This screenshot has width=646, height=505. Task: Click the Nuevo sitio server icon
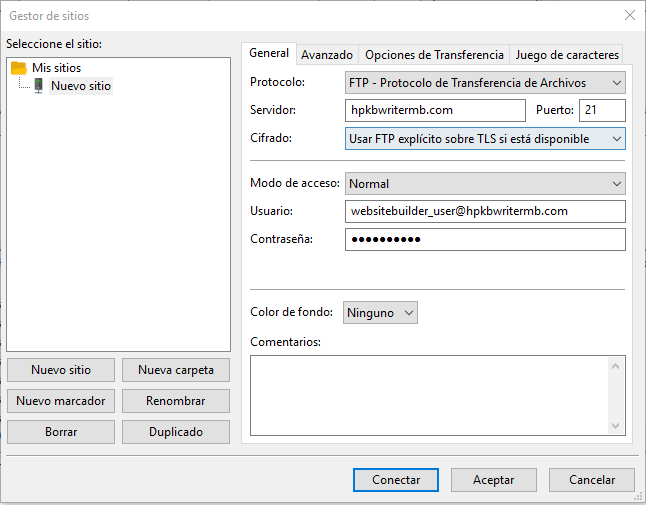point(38,86)
